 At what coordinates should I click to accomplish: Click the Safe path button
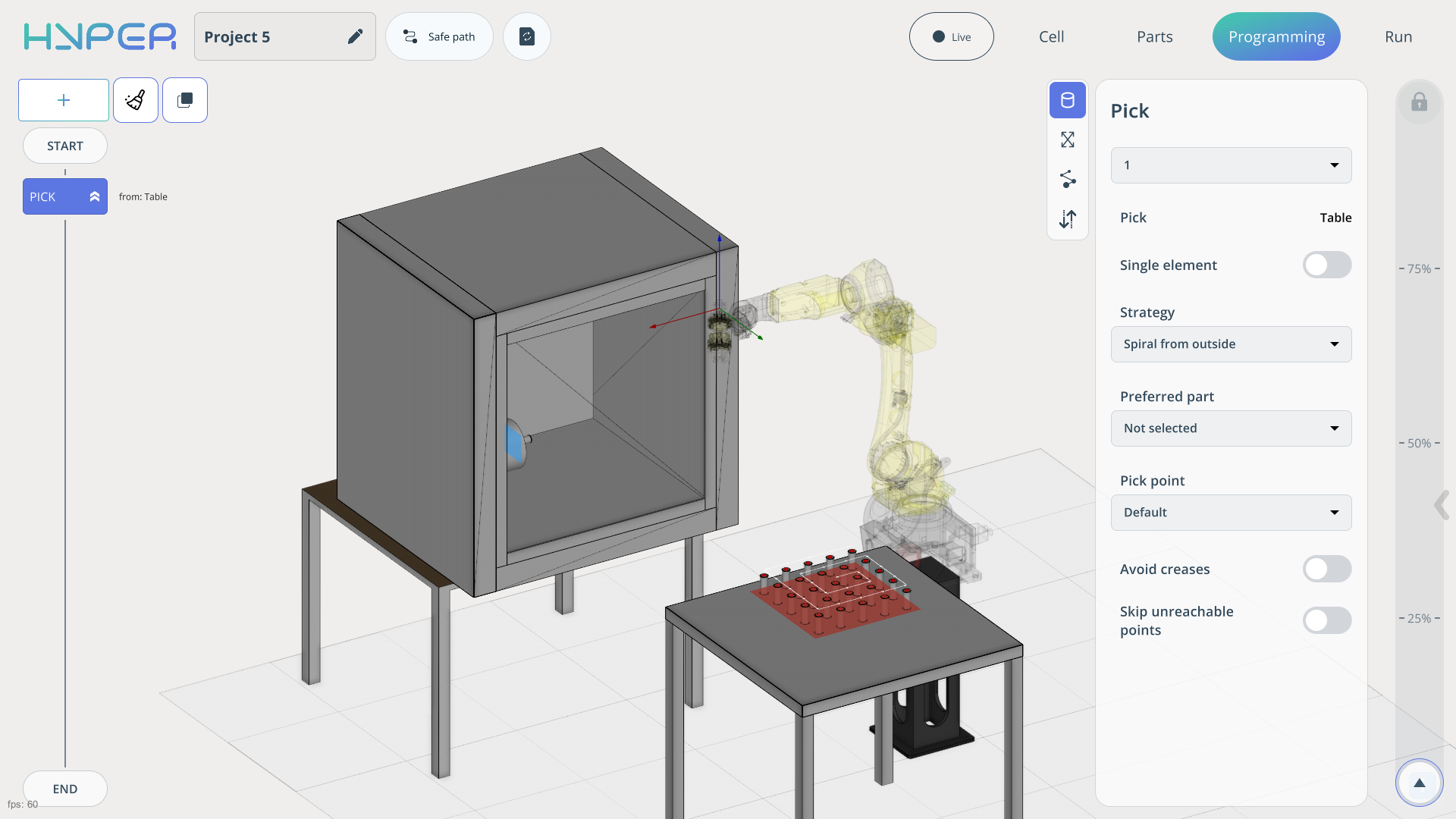[439, 36]
